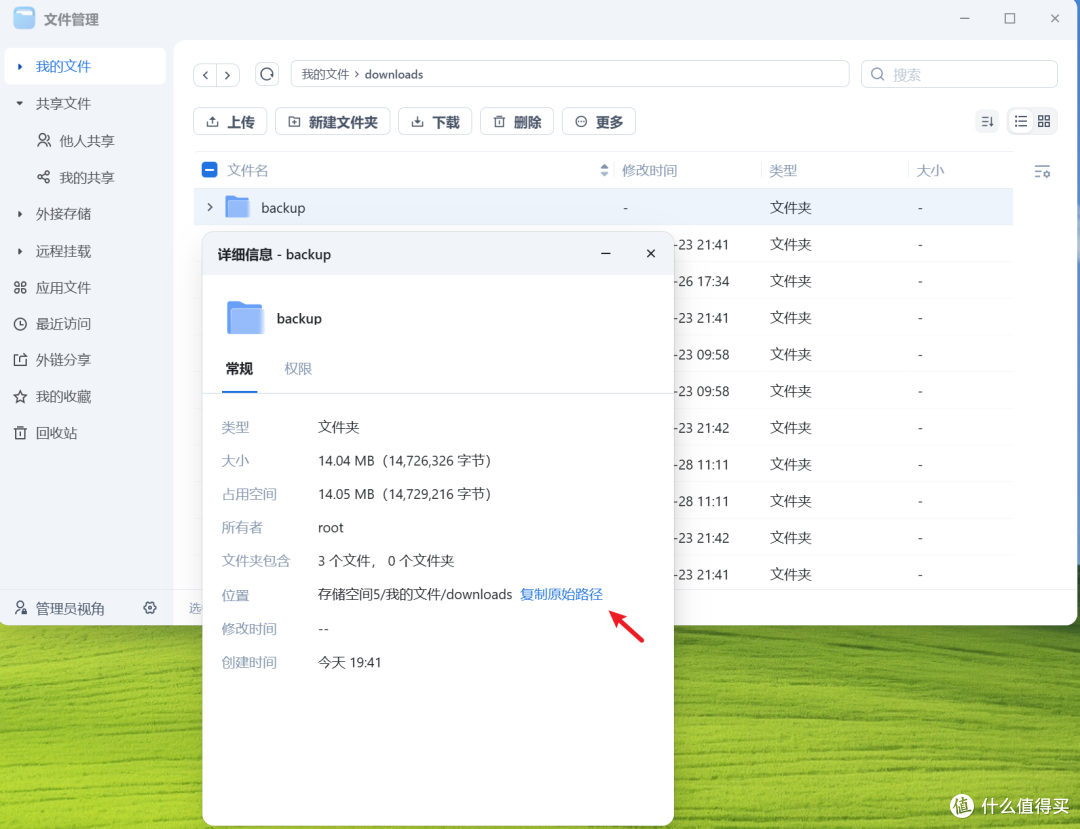Expand the 外接存储 section
Image resolution: width=1080 pixels, height=829 pixels.
pyautogui.click(x=20, y=214)
